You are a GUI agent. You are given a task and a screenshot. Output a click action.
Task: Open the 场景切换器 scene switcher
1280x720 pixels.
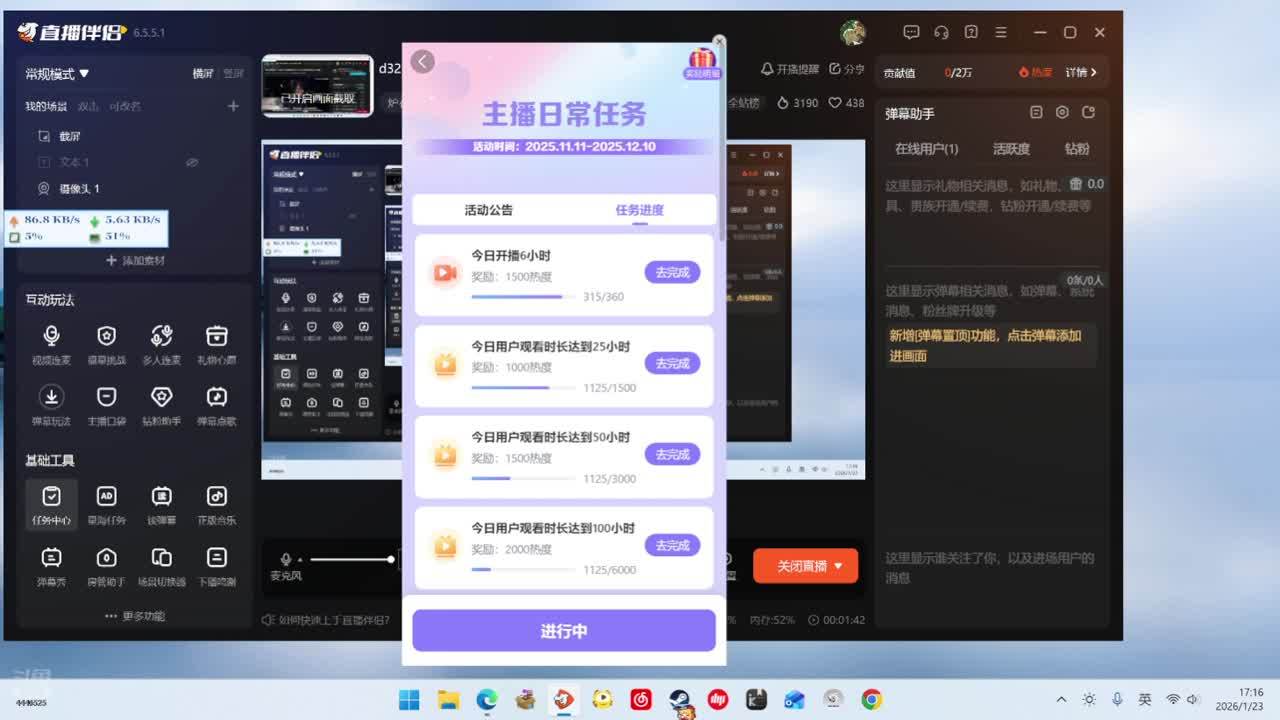tap(161, 564)
